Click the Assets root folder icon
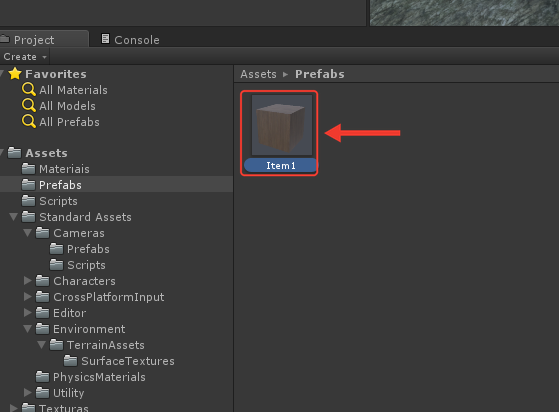559x412 pixels. (14, 153)
